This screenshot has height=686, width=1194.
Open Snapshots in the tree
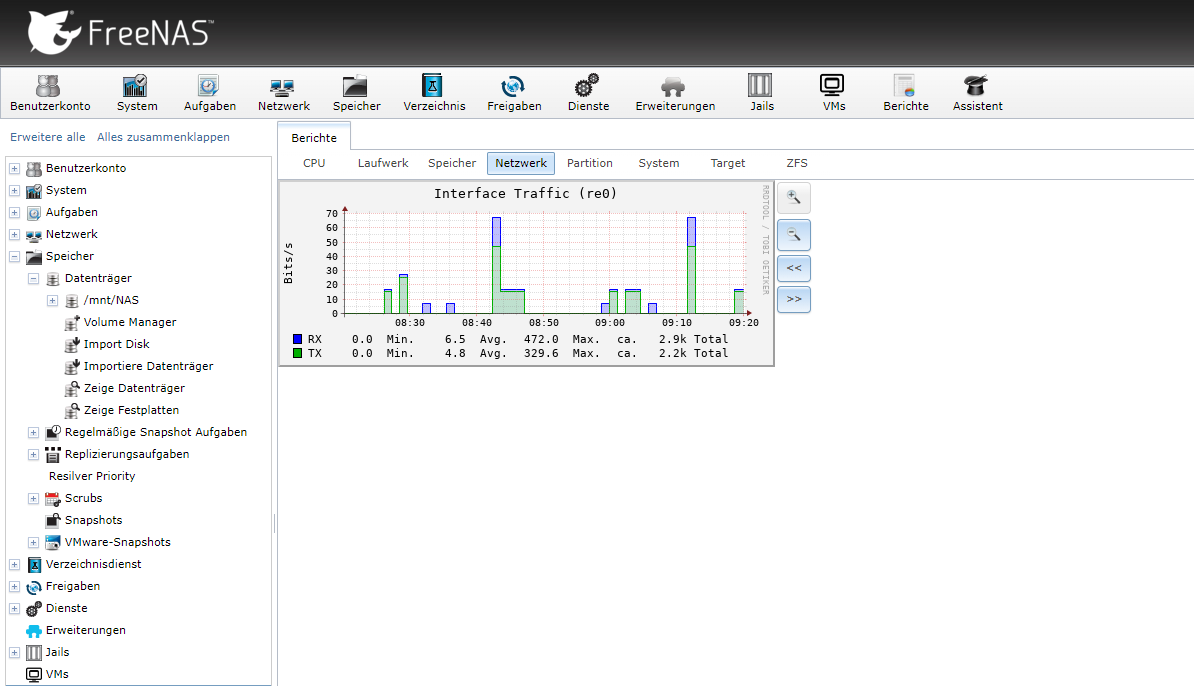93,520
